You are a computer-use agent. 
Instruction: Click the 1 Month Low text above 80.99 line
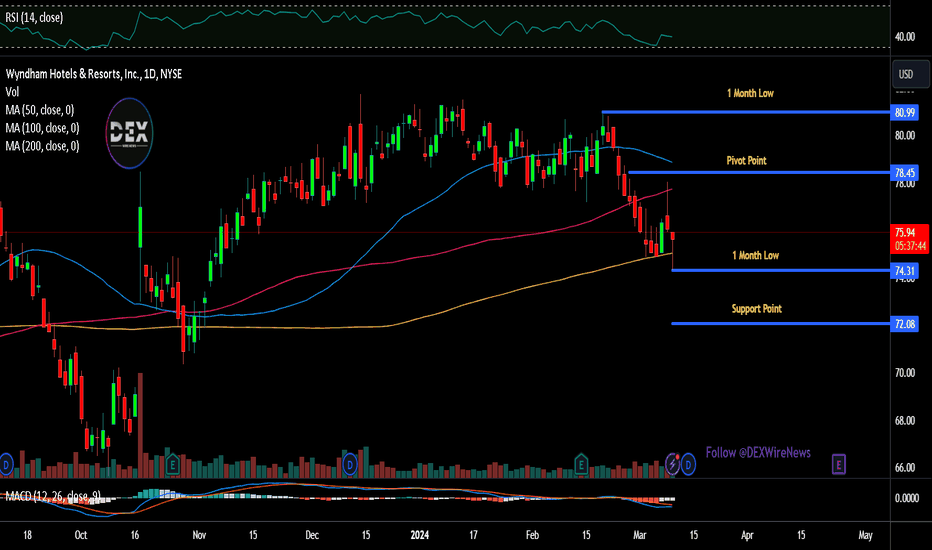coord(750,93)
